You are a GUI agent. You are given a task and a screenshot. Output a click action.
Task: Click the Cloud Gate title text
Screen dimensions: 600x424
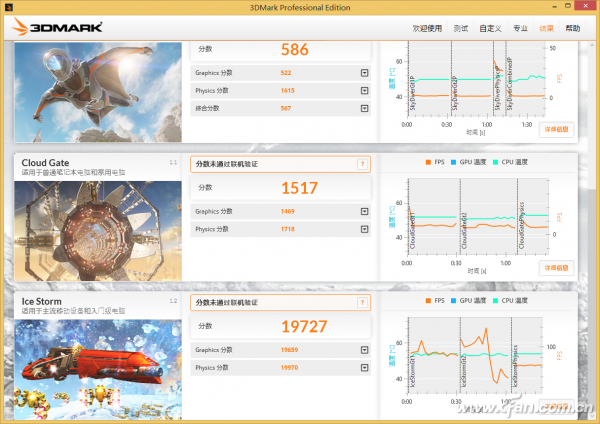coord(45,163)
